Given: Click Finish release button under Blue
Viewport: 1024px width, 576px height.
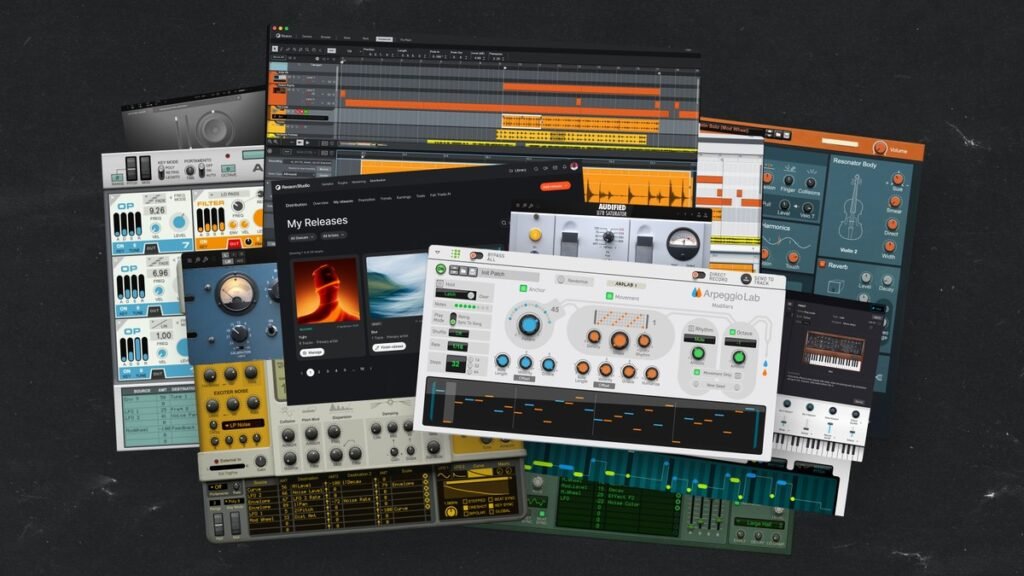Looking at the screenshot, I should coord(389,347).
